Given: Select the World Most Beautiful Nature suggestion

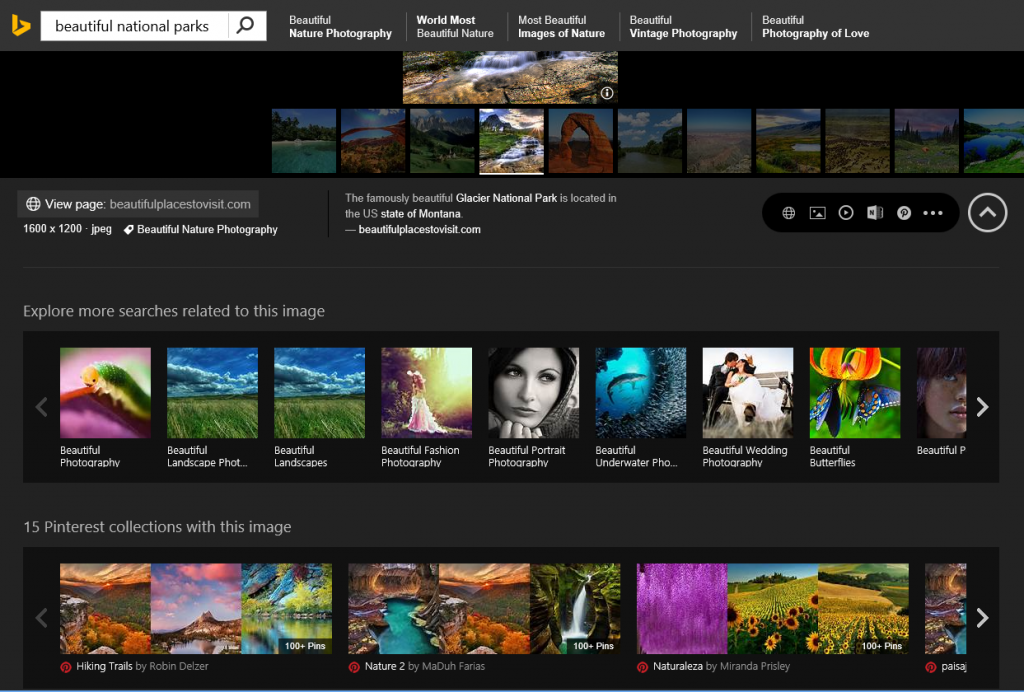Looking at the screenshot, I should (455, 26).
